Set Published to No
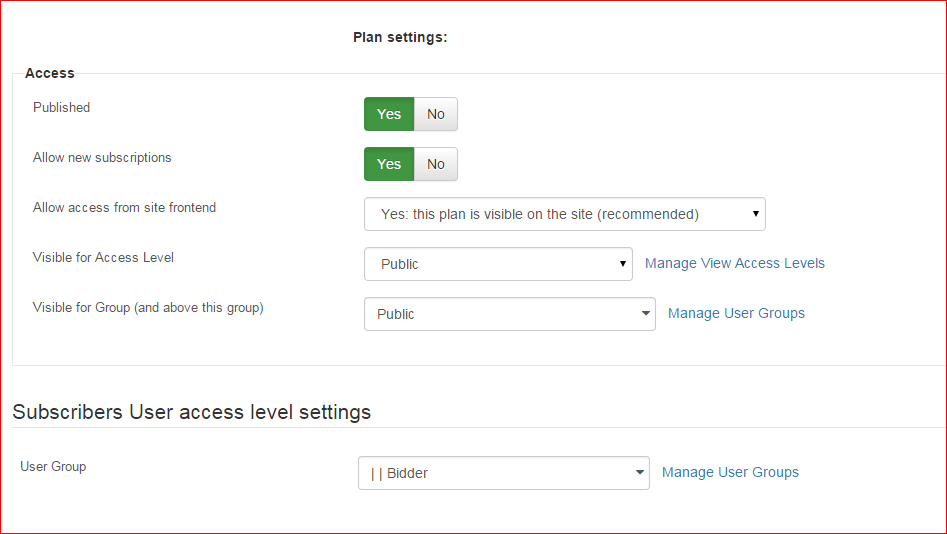This screenshot has width=947, height=534. (x=436, y=114)
